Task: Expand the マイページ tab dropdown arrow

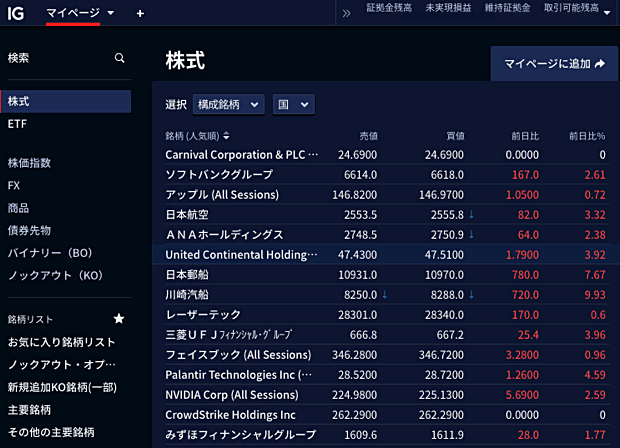Action: (x=111, y=13)
